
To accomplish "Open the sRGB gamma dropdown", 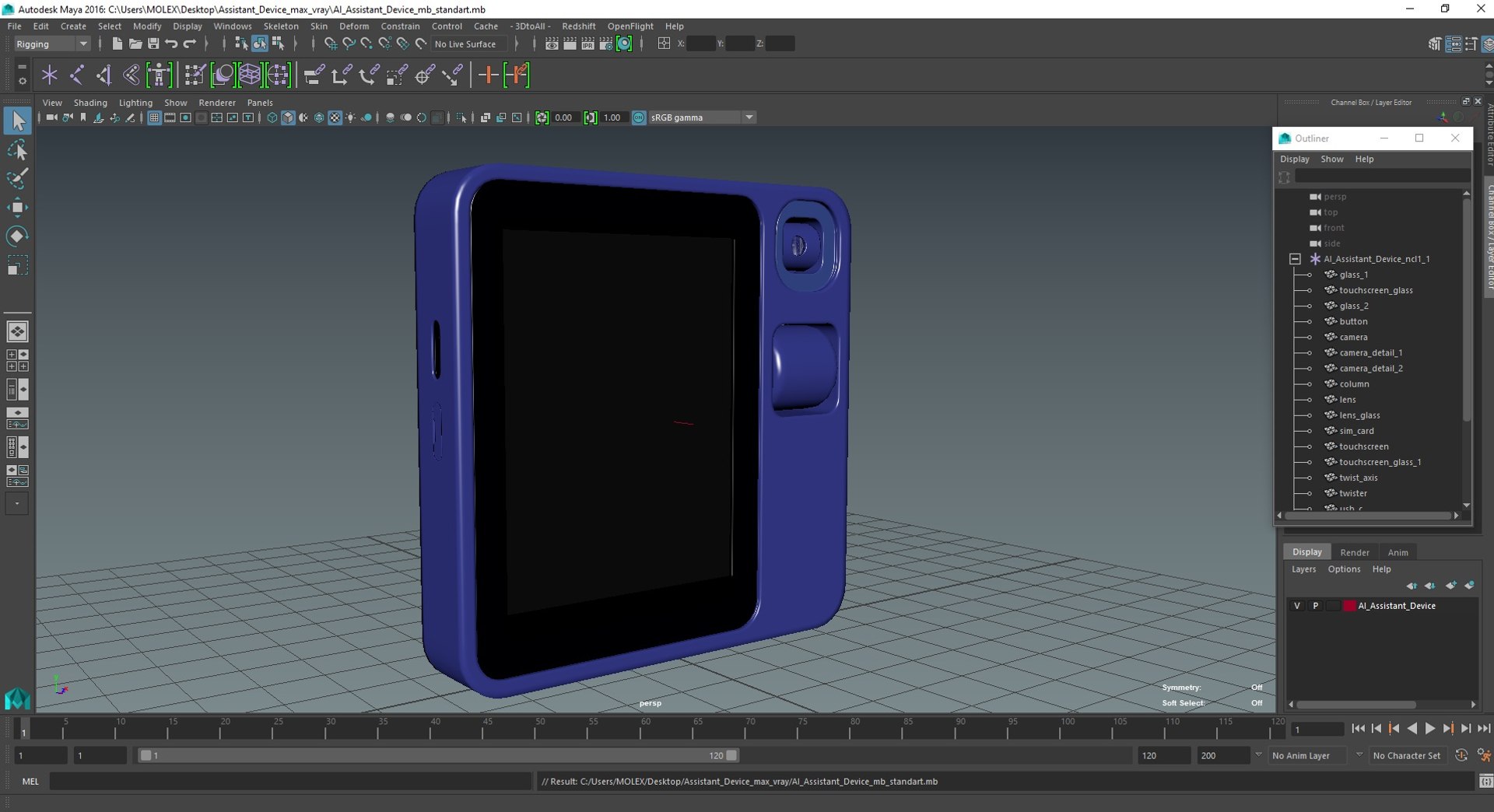I will pyautogui.click(x=702, y=117).
